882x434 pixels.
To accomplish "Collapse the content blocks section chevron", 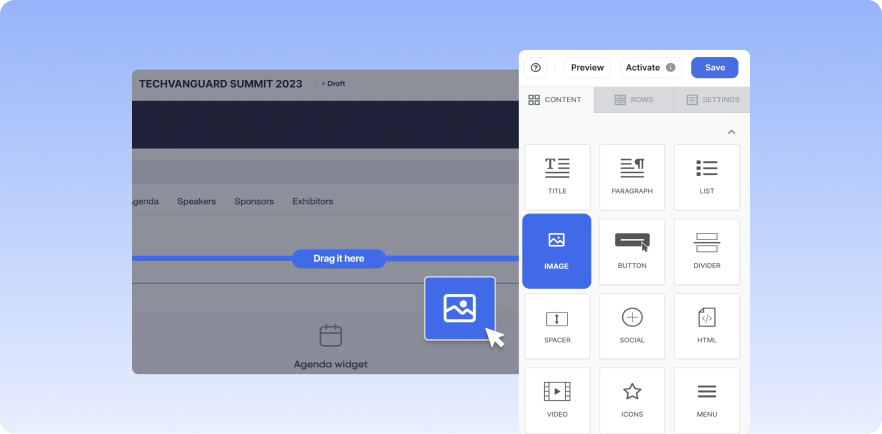I will click(731, 132).
